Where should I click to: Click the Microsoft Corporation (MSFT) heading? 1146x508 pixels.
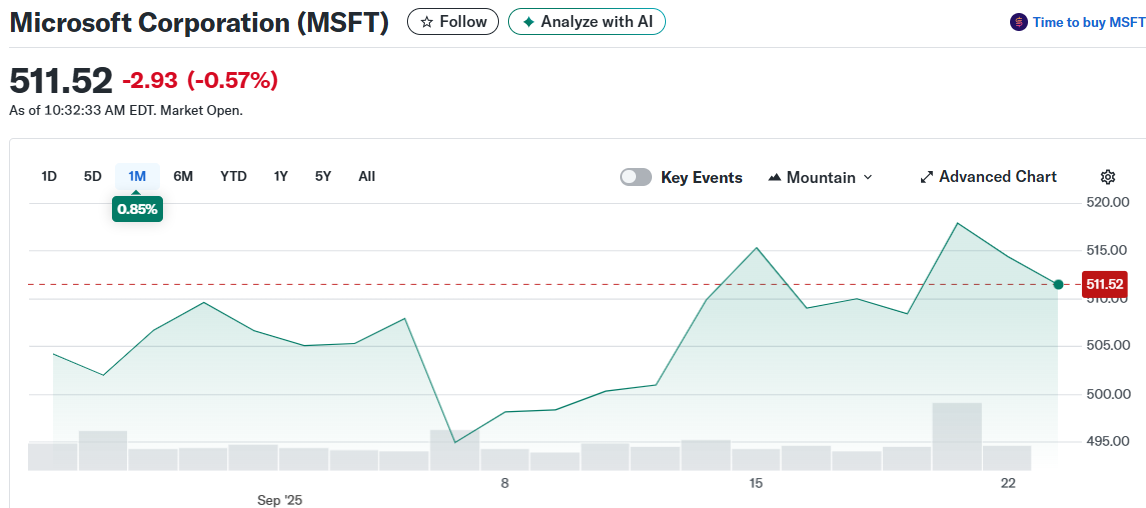[x=200, y=23]
